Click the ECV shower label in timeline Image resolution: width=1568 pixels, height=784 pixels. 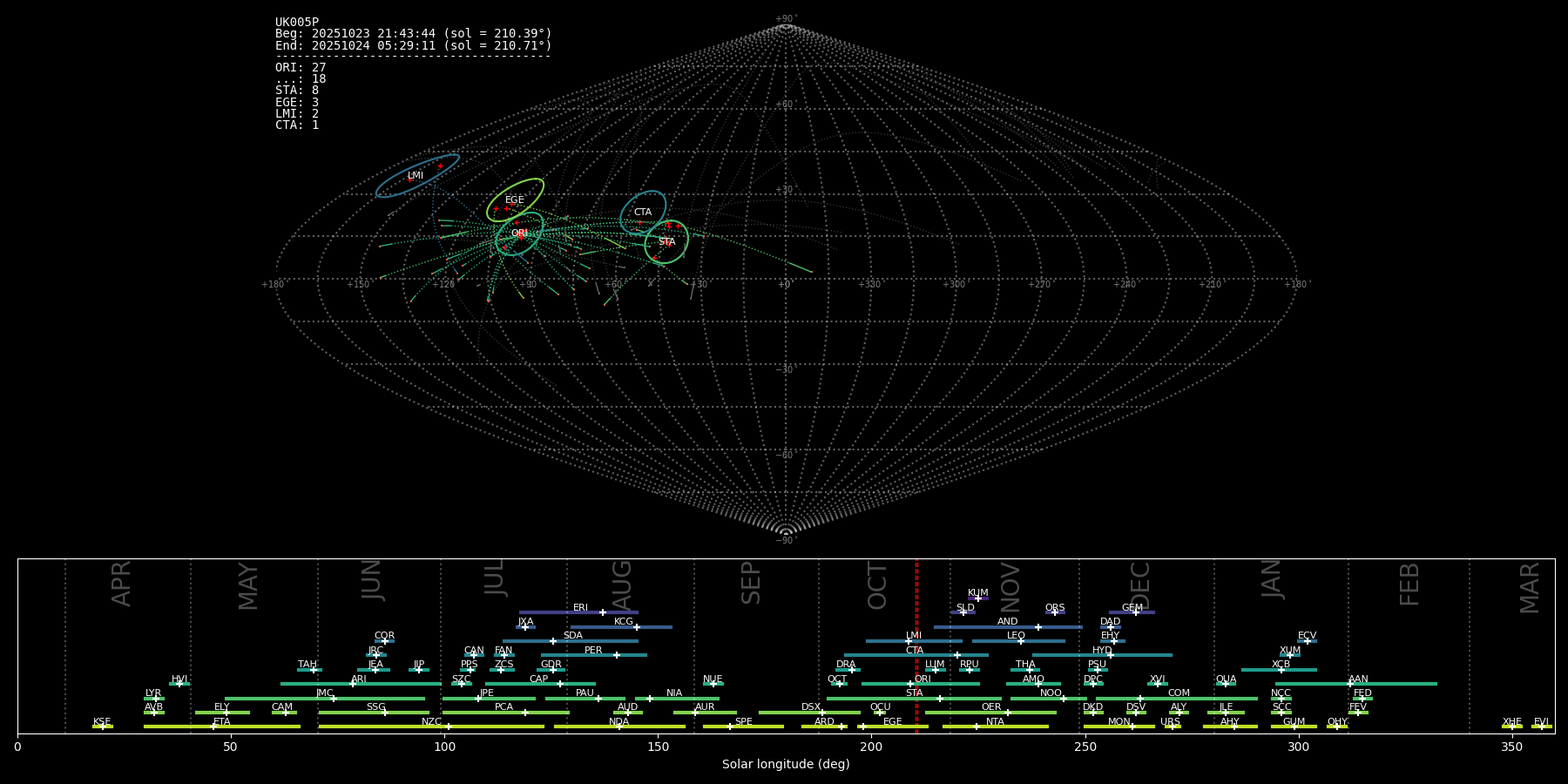coord(1307,636)
